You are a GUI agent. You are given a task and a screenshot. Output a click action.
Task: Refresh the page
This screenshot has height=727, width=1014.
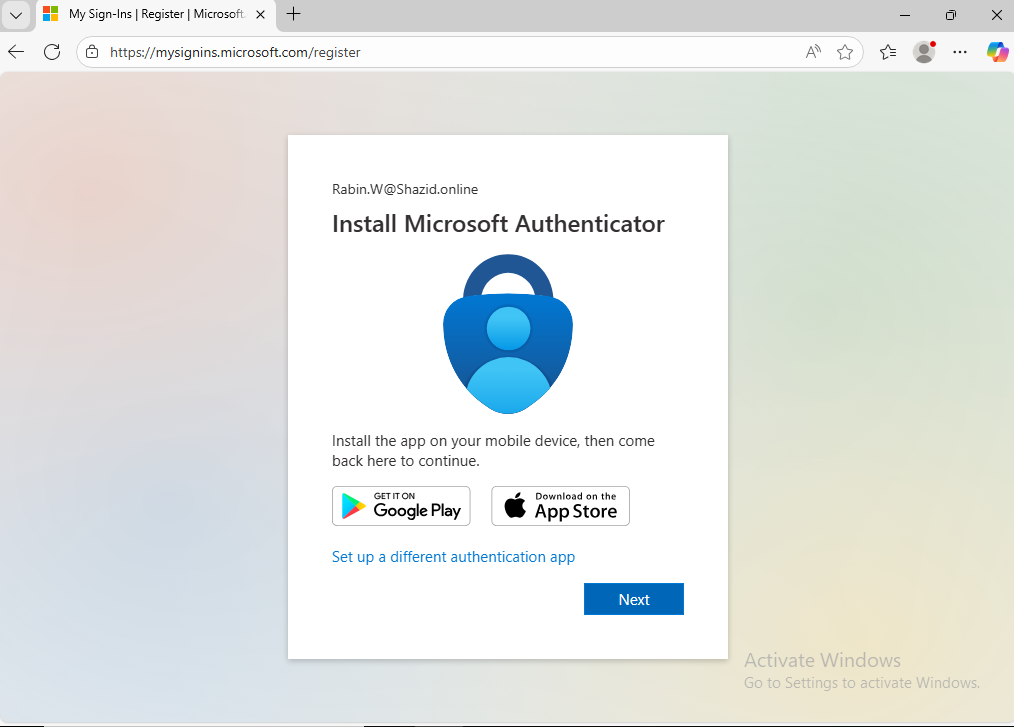coord(52,52)
